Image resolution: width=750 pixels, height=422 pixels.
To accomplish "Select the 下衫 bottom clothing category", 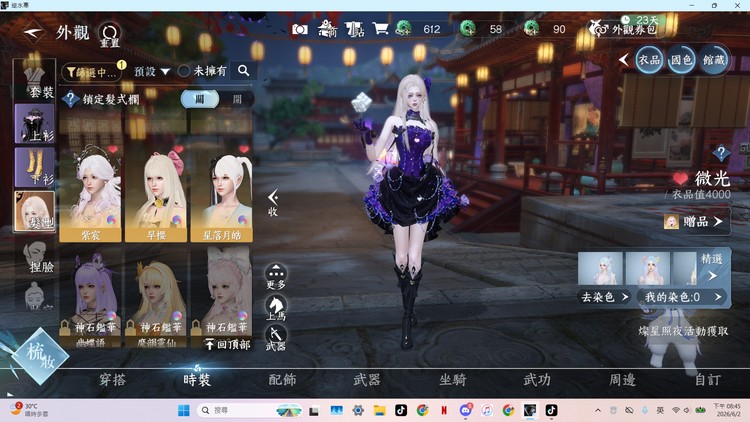I will (34, 167).
